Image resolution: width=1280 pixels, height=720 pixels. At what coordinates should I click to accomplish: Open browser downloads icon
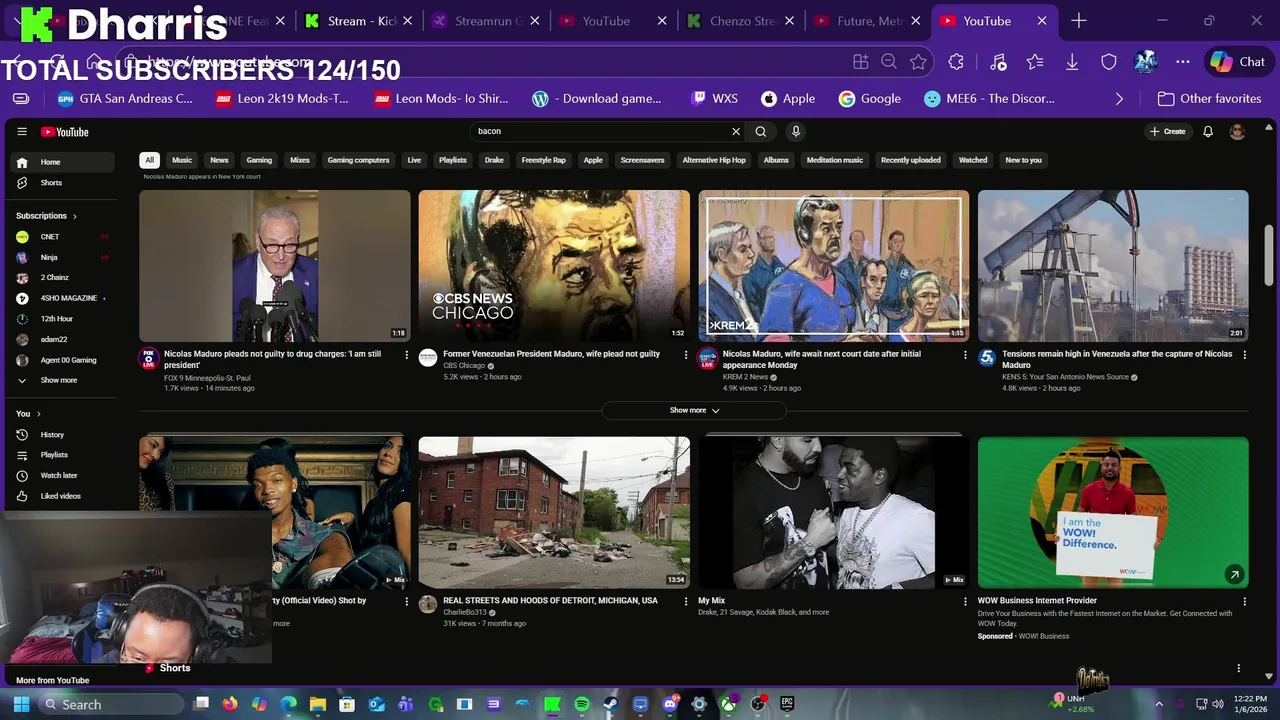[x=1072, y=62]
